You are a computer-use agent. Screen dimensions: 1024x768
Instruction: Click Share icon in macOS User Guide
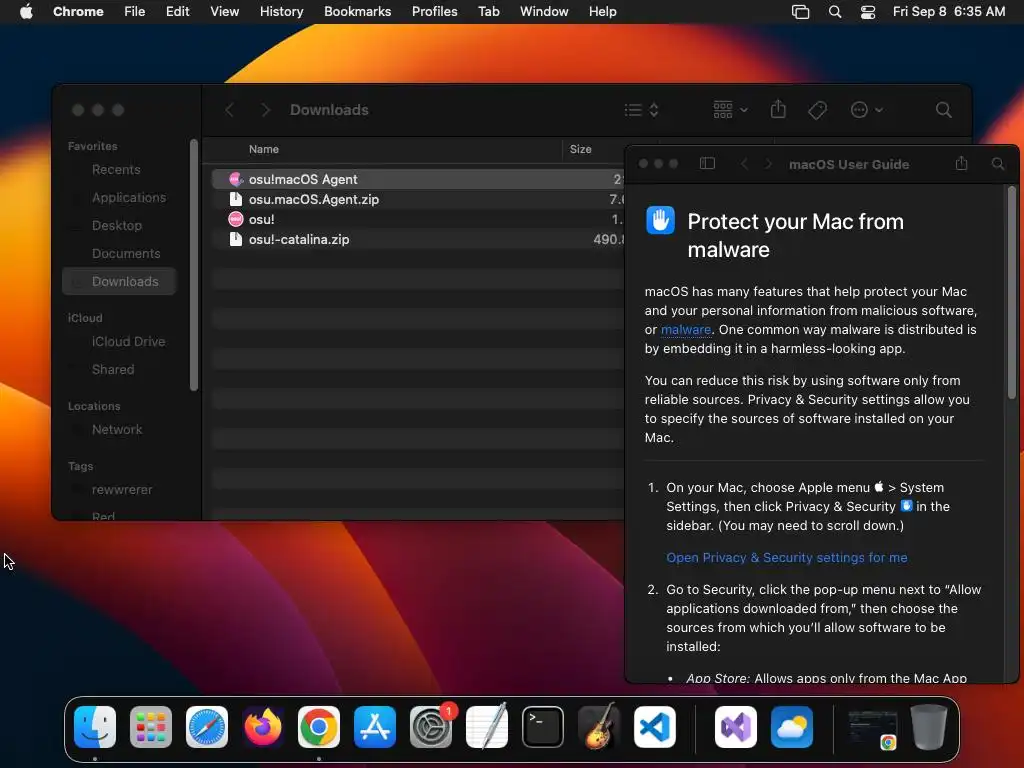click(961, 163)
